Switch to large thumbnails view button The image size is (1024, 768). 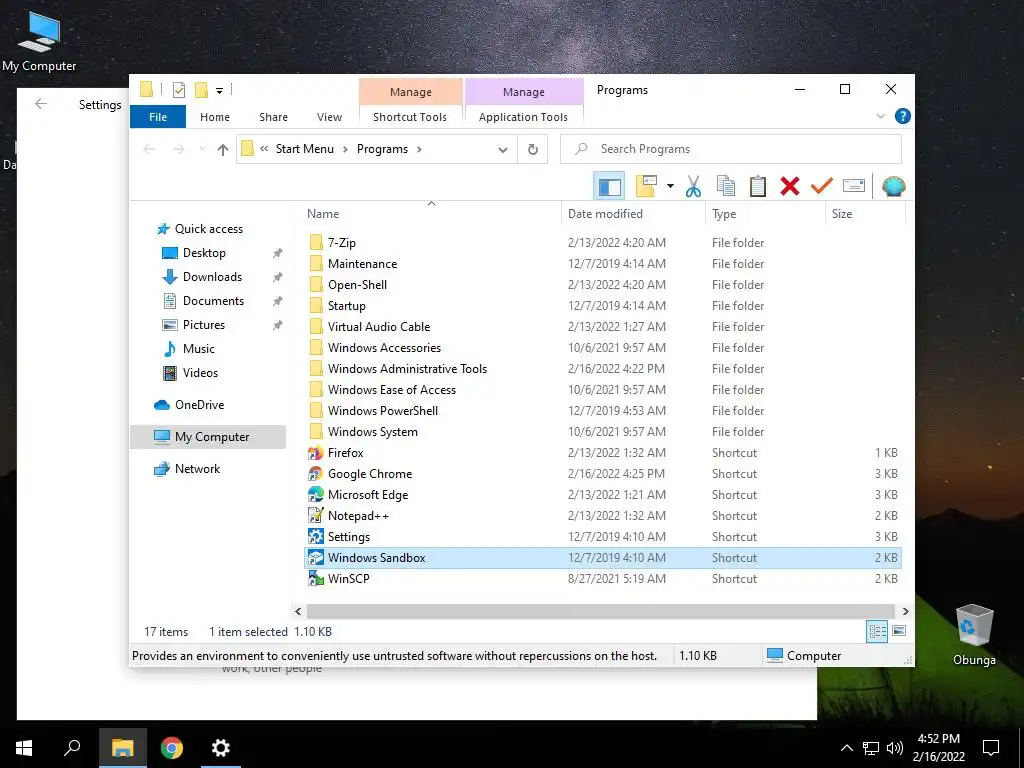899,631
